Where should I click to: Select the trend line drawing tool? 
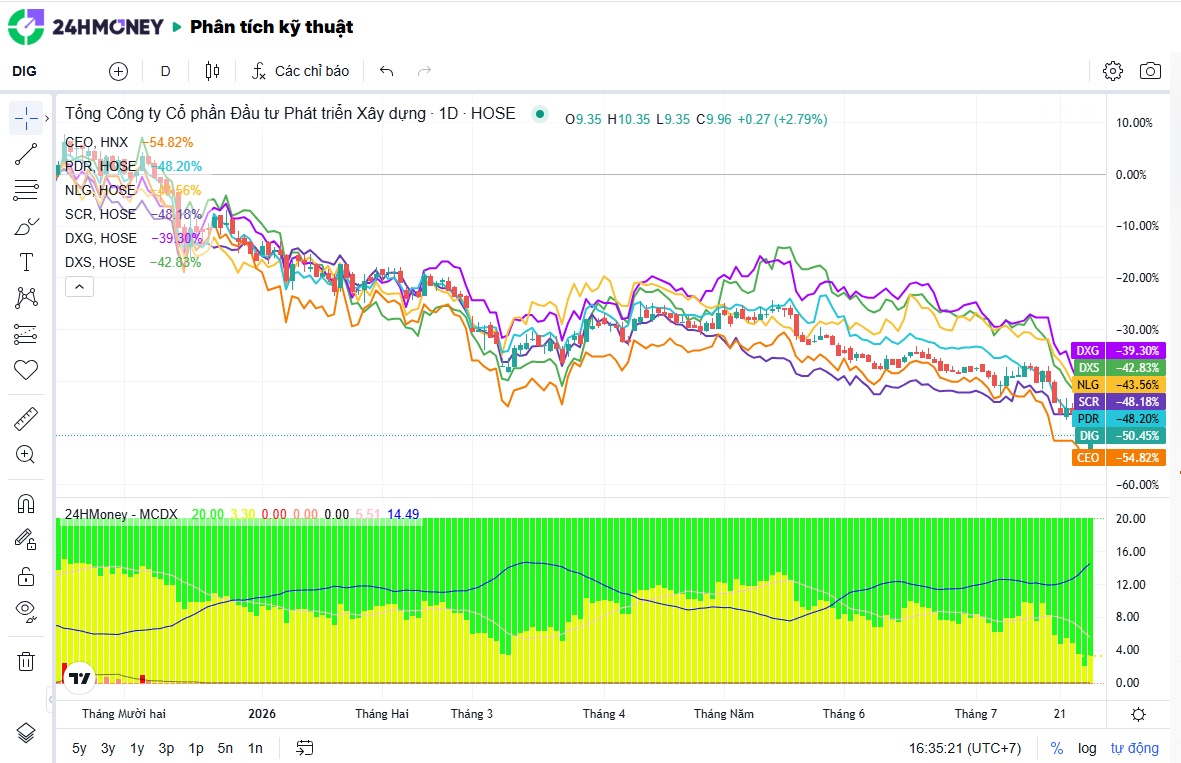point(26,154)
